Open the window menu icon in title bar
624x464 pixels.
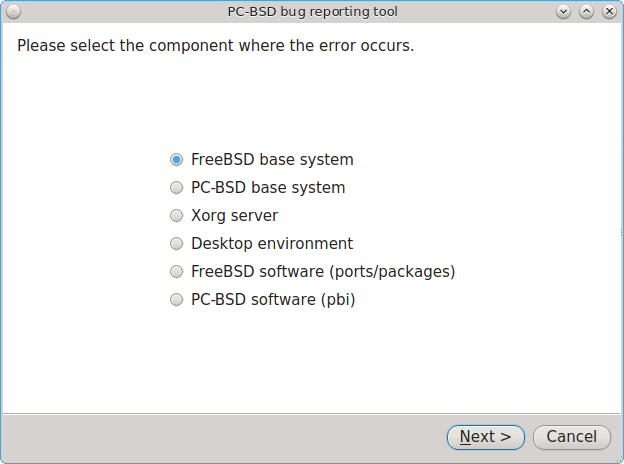tap(13, 12)
